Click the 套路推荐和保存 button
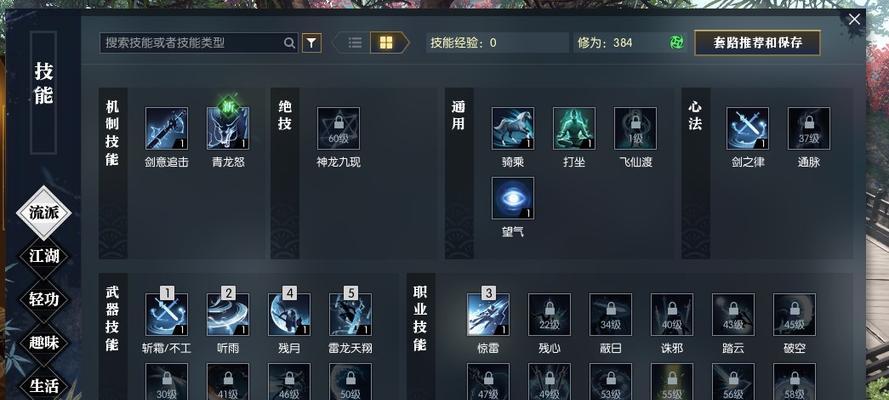 [757, 42]
